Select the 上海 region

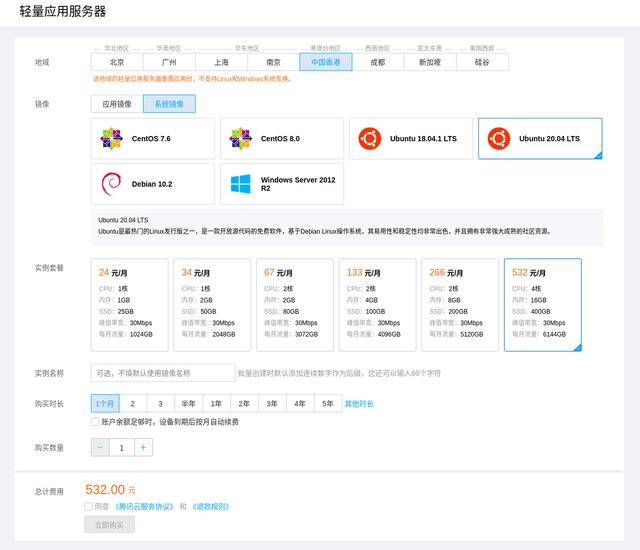(222, 62)
